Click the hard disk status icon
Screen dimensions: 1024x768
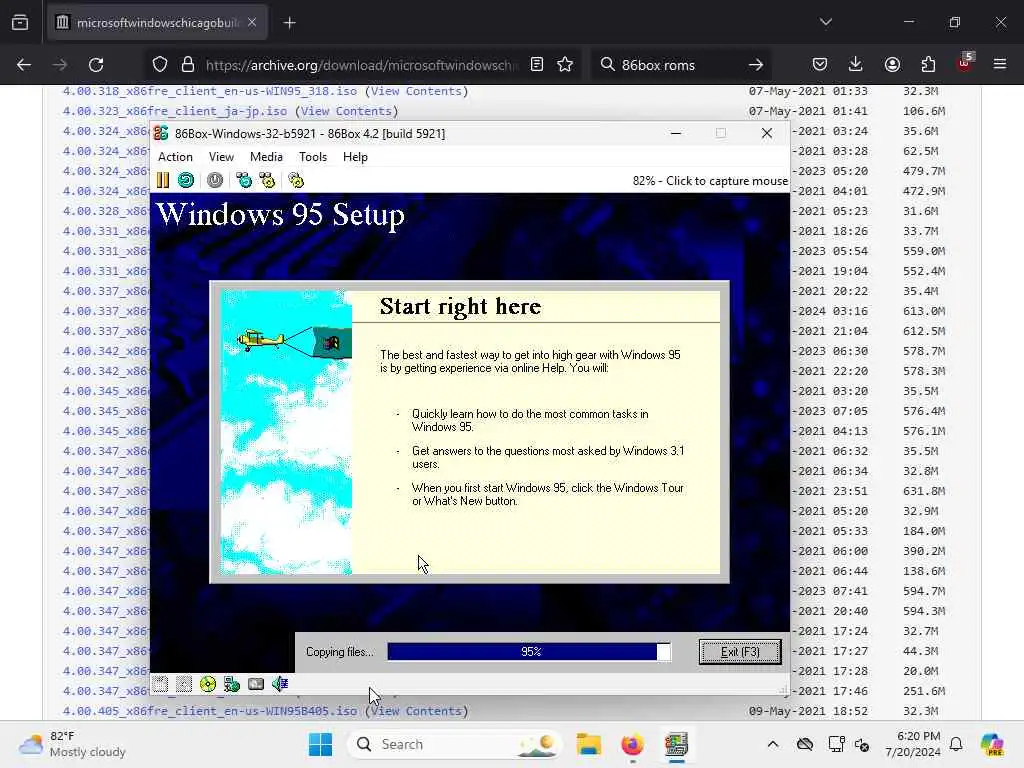click(x=256, y=684)
